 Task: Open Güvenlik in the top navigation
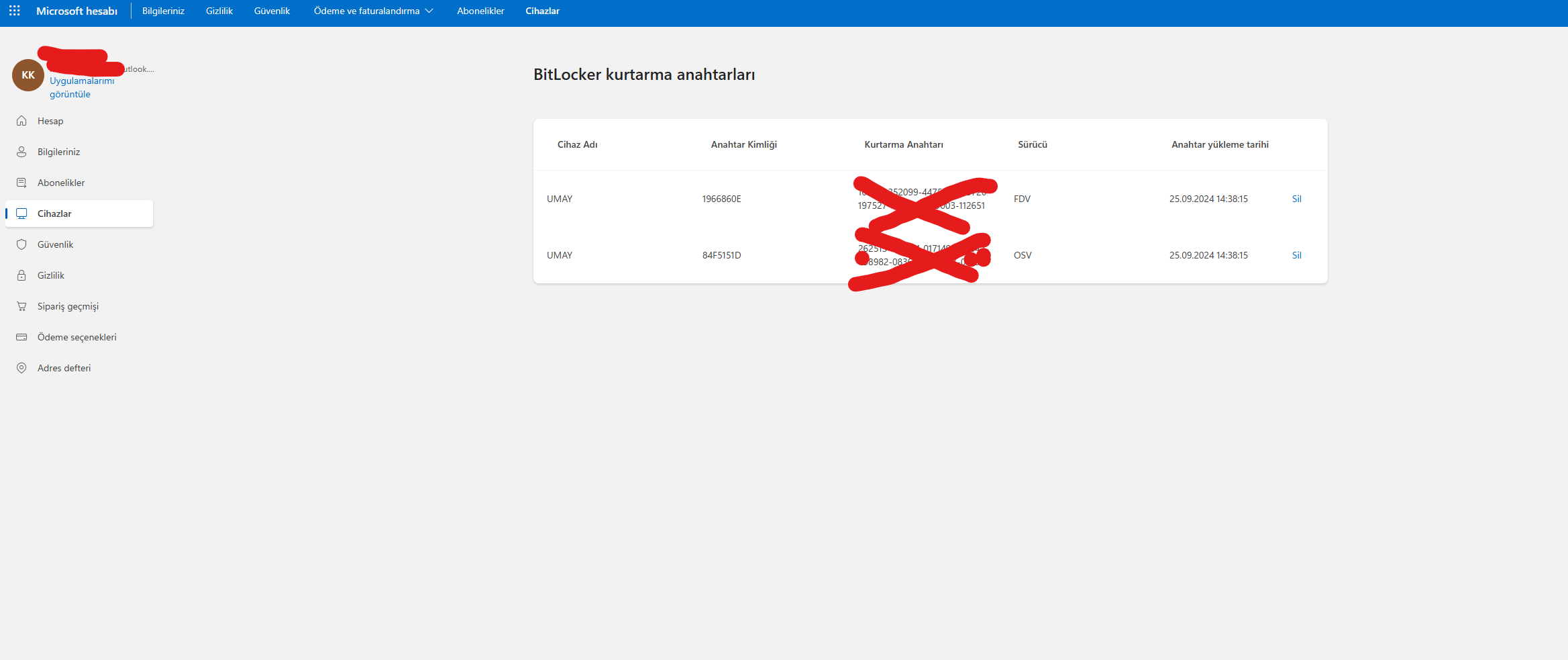click(272, 11)
